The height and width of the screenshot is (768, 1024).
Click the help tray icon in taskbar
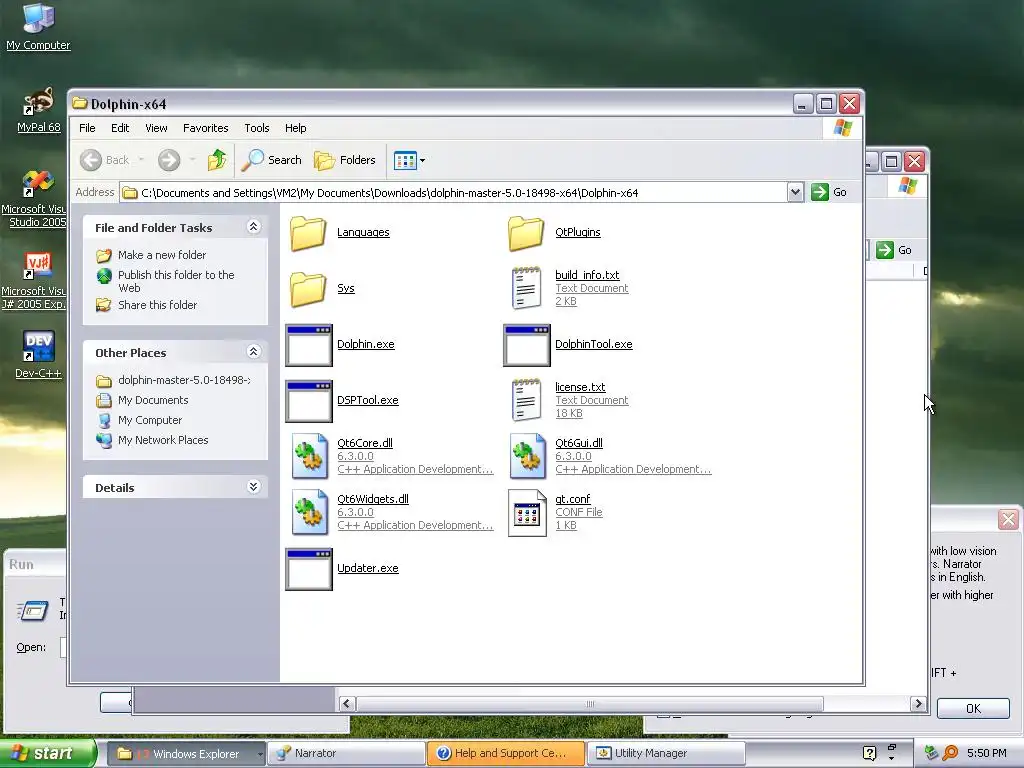[869, 753]
